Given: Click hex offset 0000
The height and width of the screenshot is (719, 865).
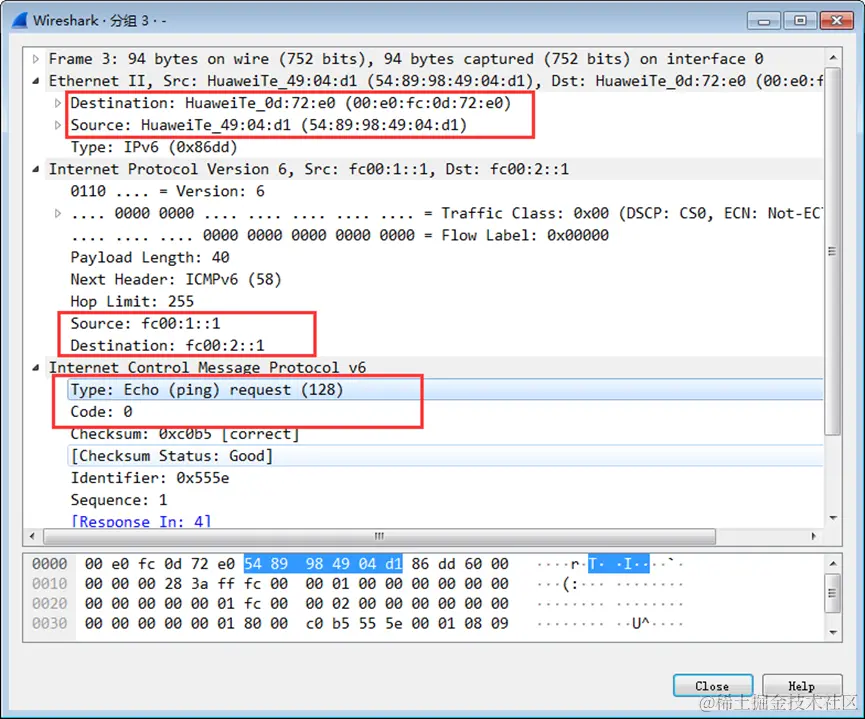Looking at the screenshot, I should pos(49,564).
